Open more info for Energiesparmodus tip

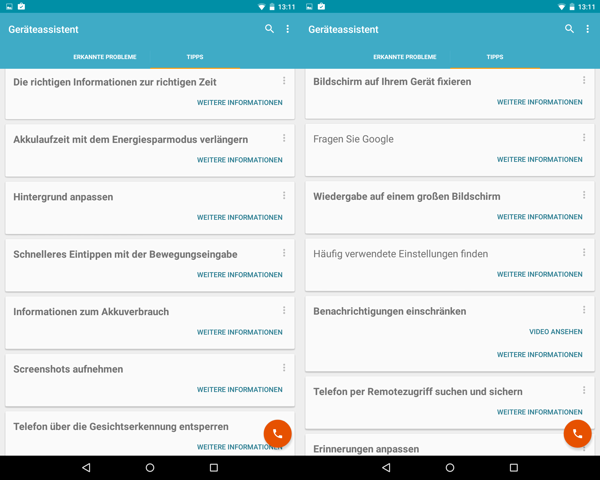point(240,160)
